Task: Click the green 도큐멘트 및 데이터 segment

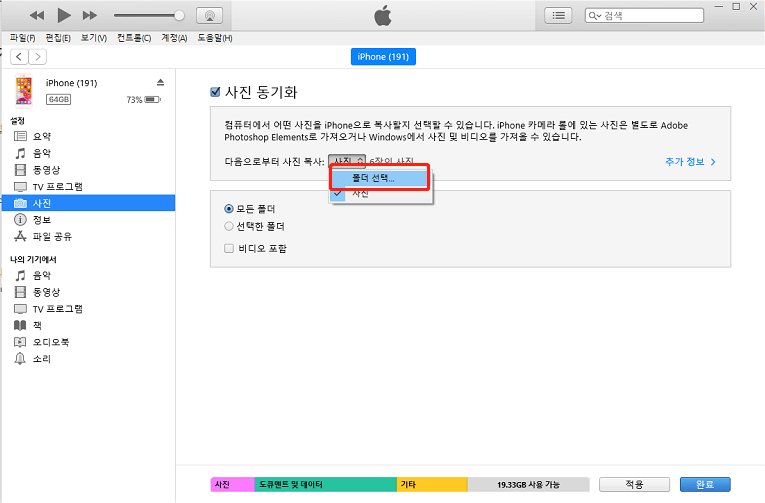Action: (x=325, y=484)
